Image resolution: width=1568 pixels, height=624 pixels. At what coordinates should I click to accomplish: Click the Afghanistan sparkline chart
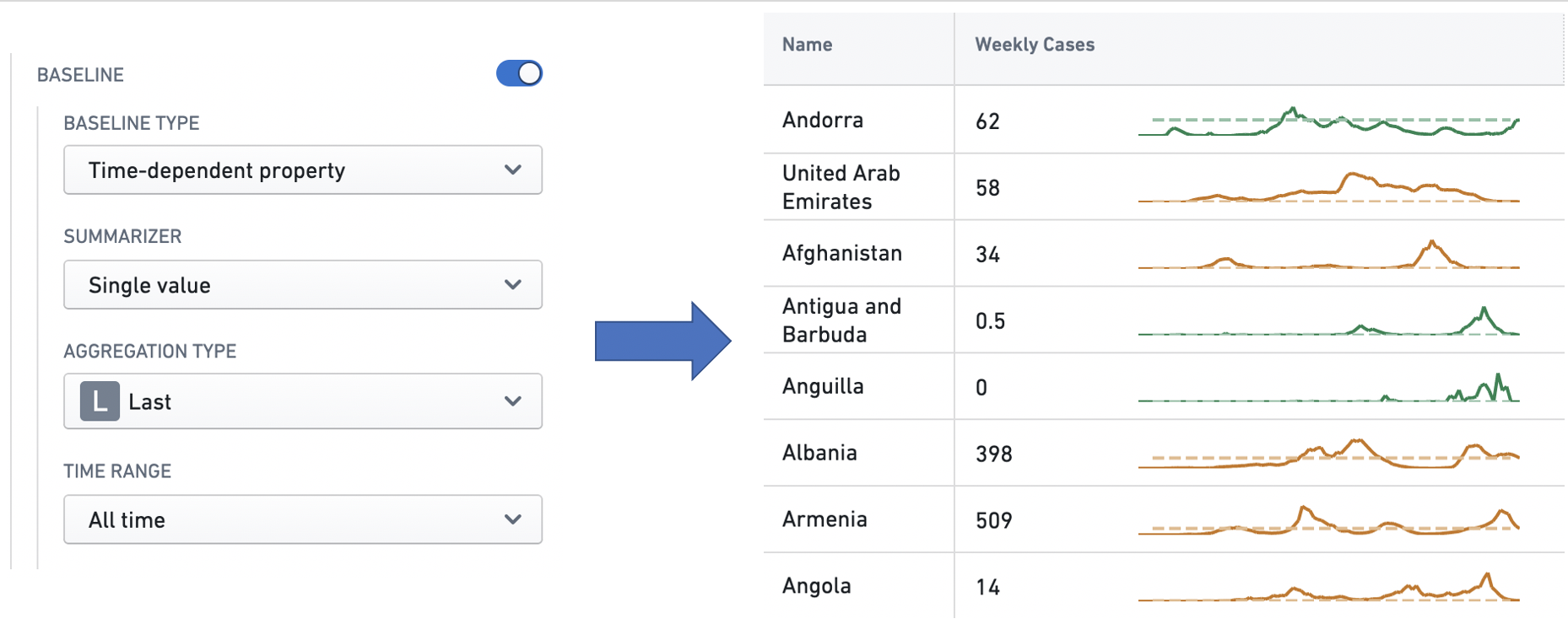pyautogui.click(x=1328, y=255)
